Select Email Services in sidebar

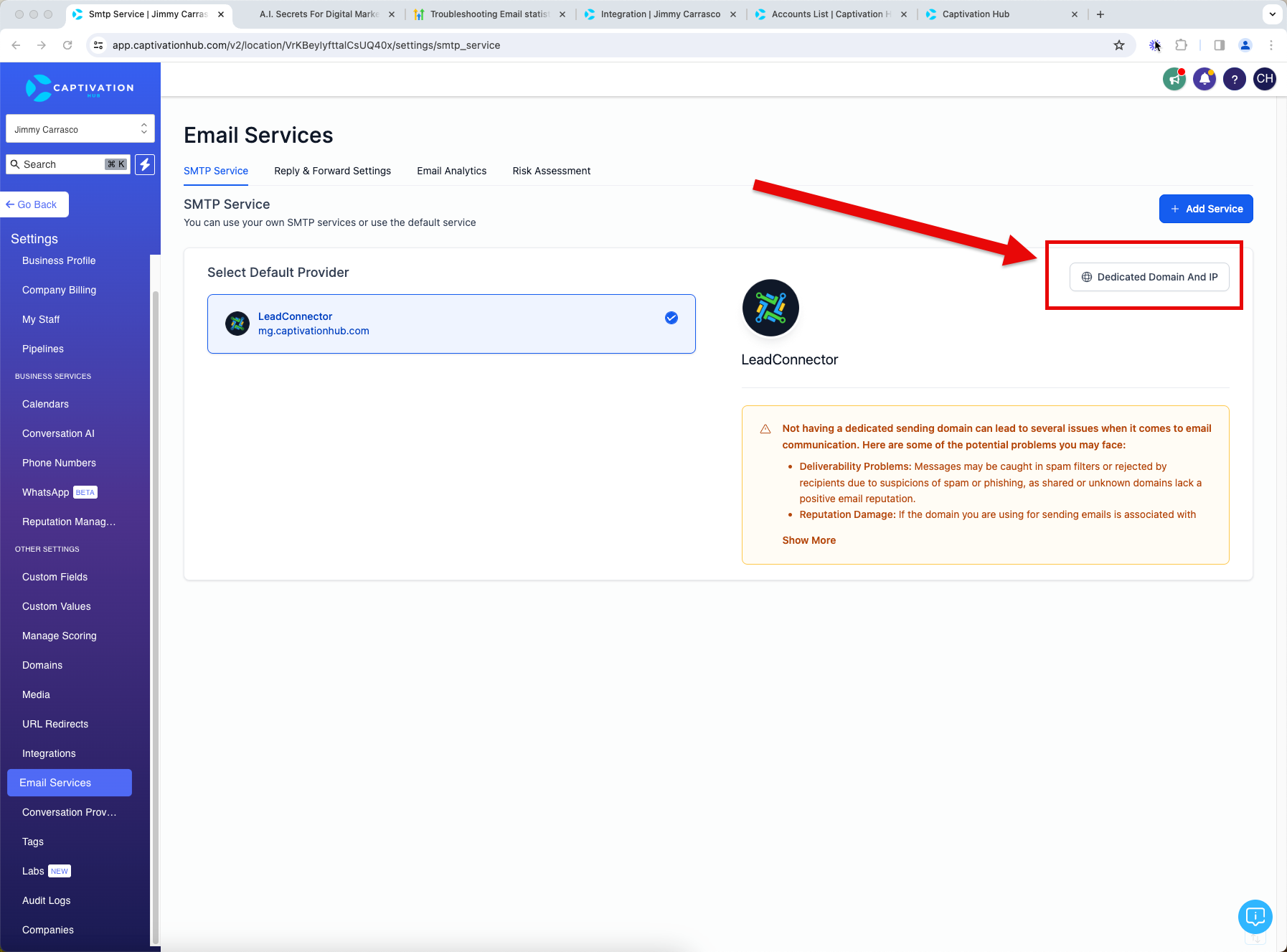coord(70,783)
